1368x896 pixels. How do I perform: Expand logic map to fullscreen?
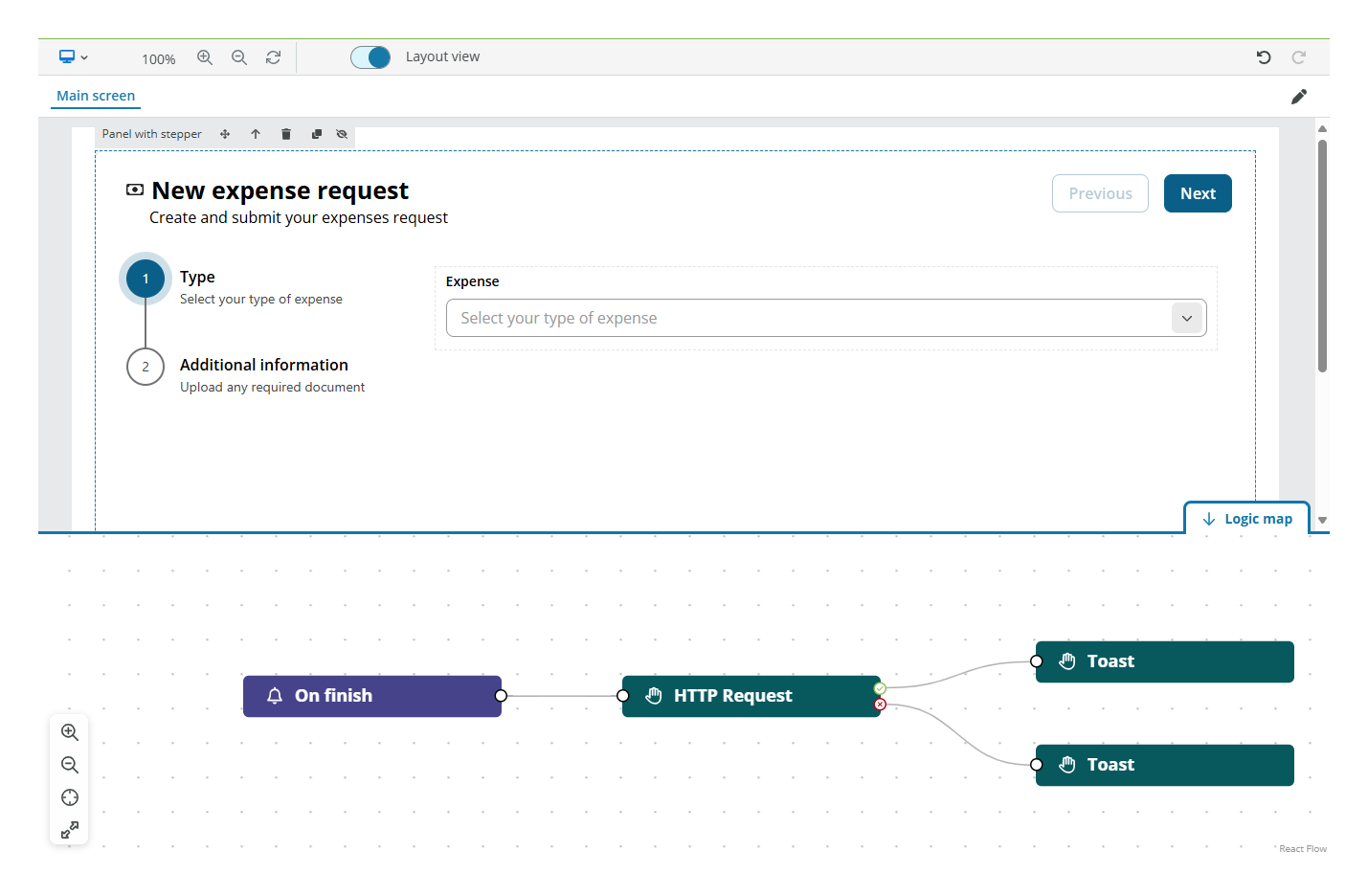pos(70,830)
